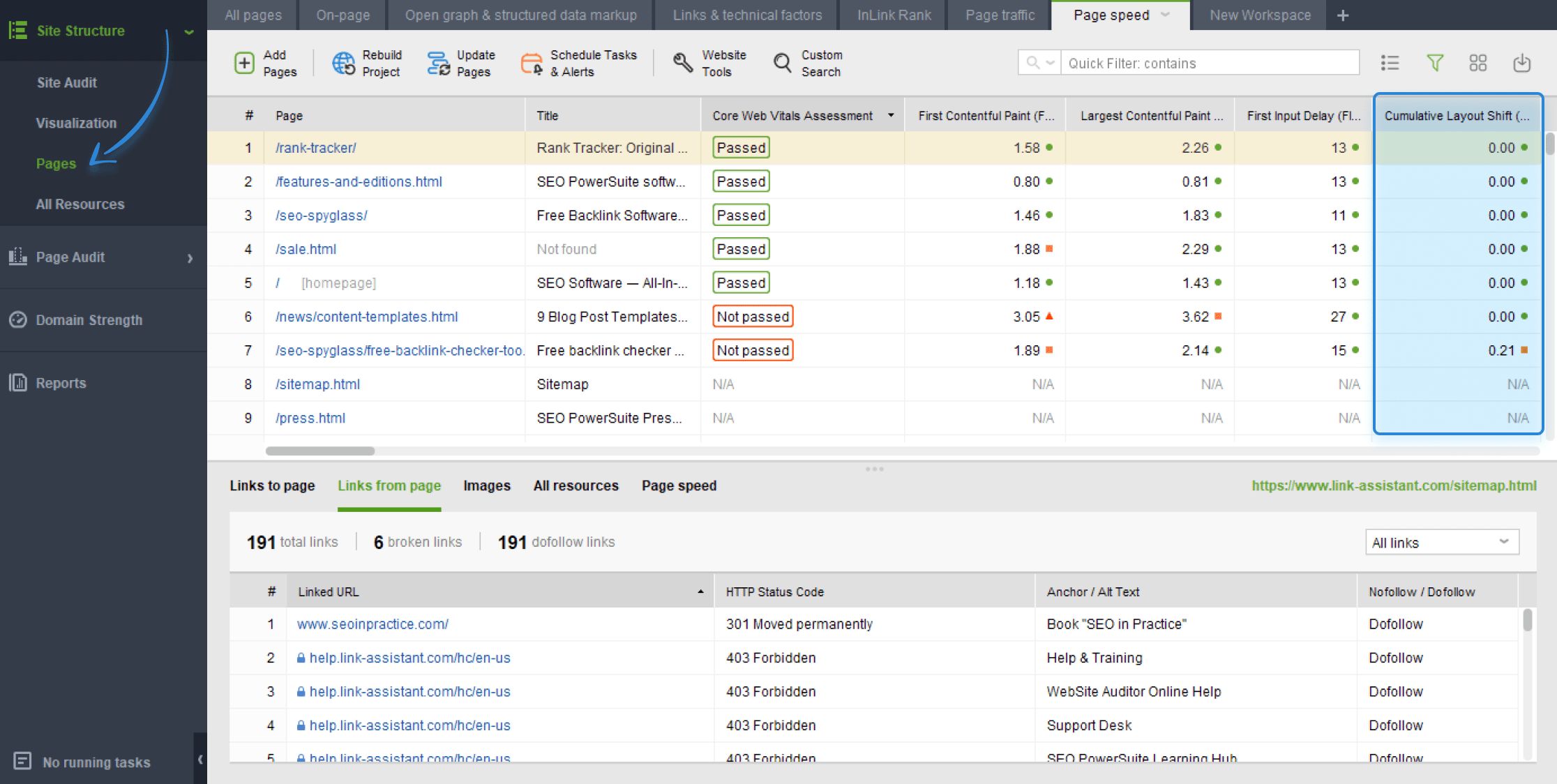Open the green sitemap.html URL link
The width and height of the screenshot is (1557, 784).
point(1394,485)
